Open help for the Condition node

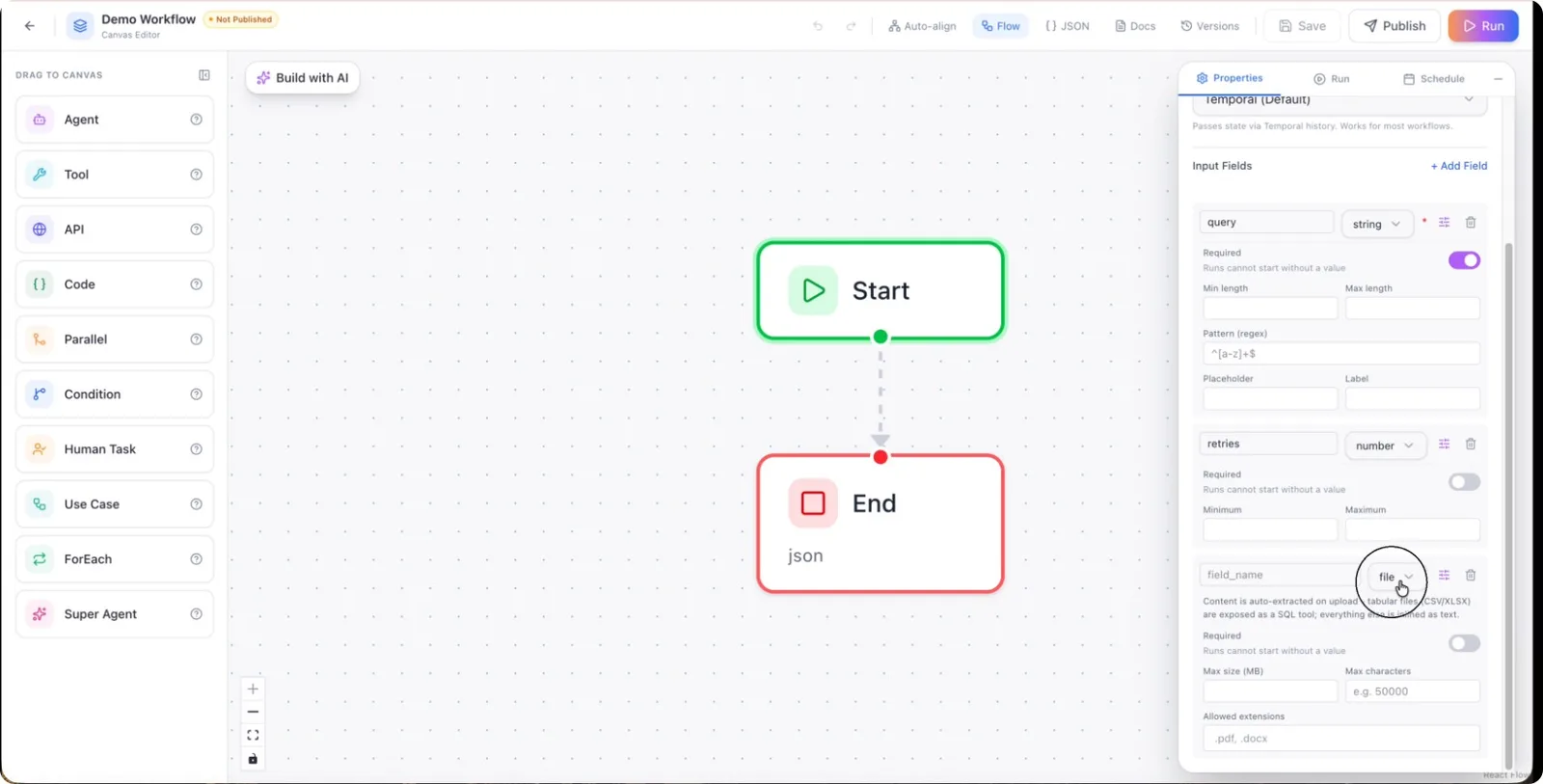click(197, 394)
